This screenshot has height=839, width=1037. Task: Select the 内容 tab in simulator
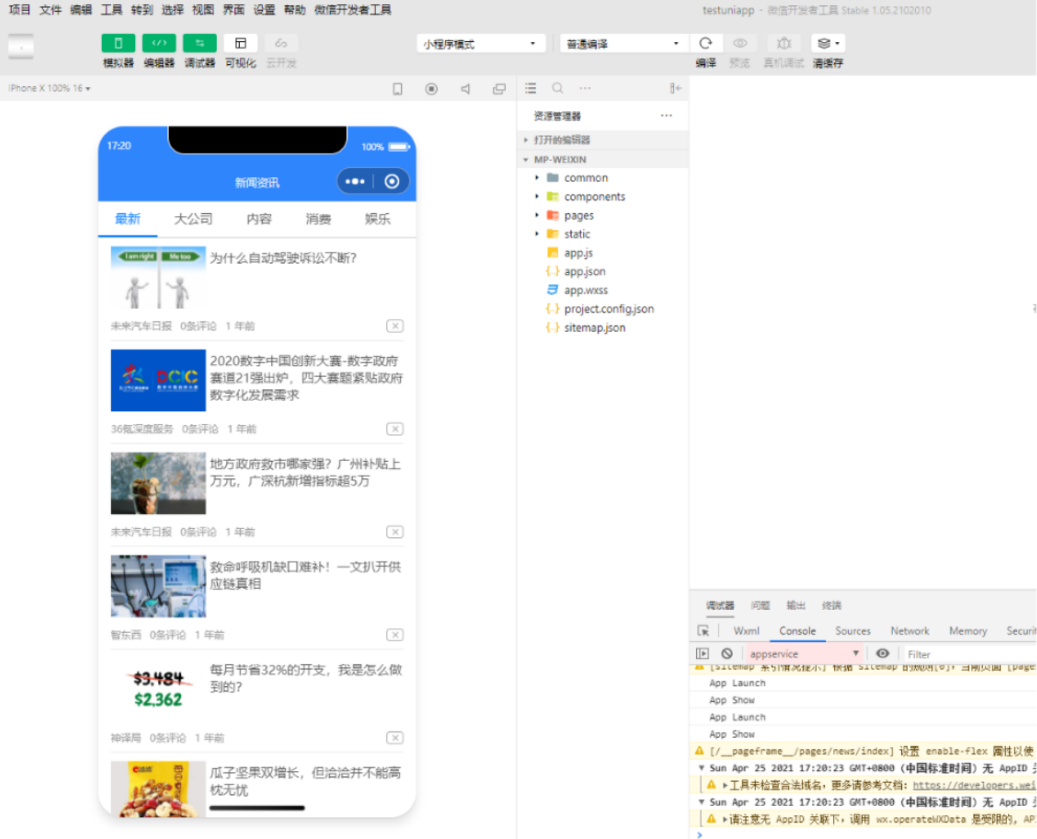pyautogui.click(x=259, y=219)
